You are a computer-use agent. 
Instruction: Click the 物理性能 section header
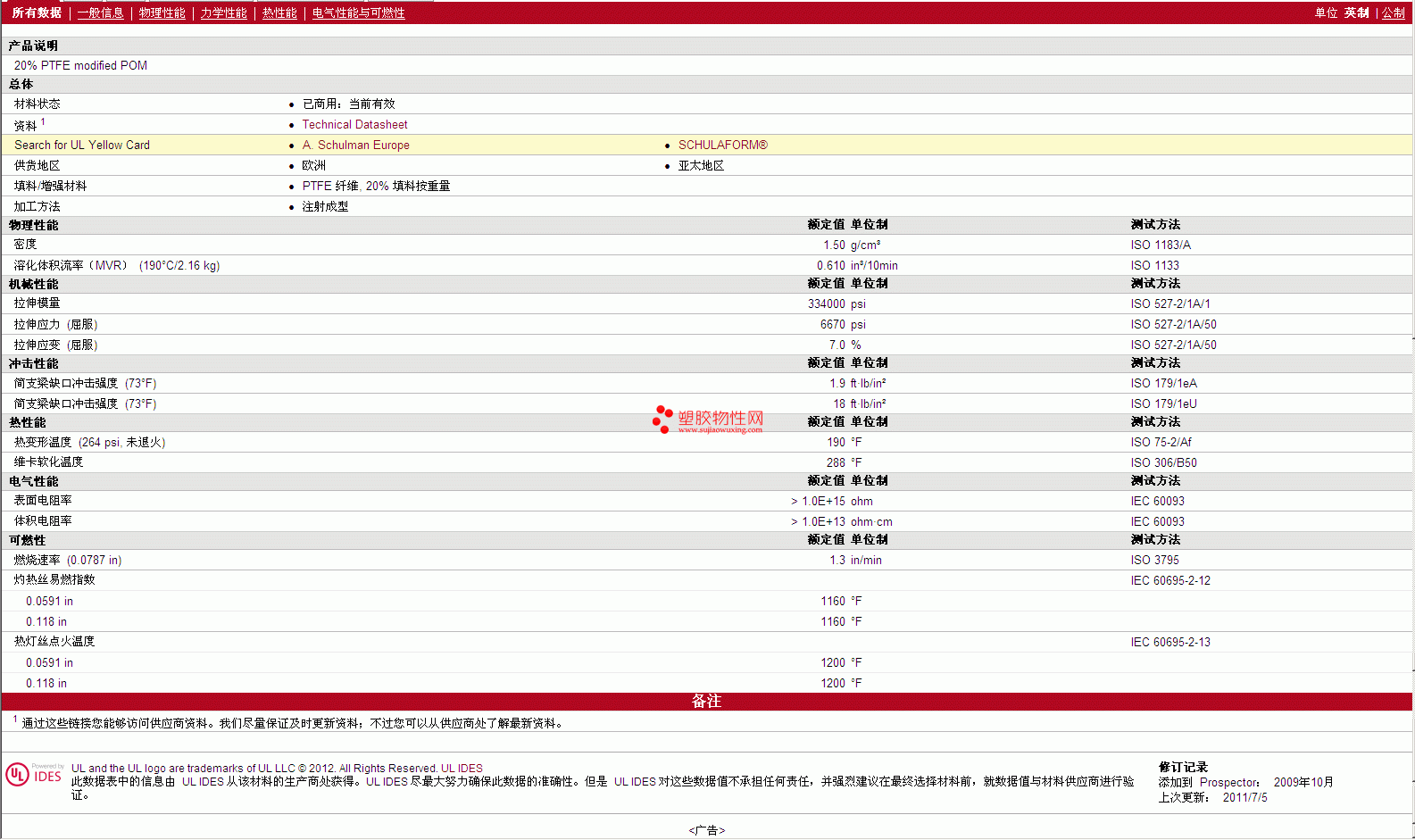[33, 226]
